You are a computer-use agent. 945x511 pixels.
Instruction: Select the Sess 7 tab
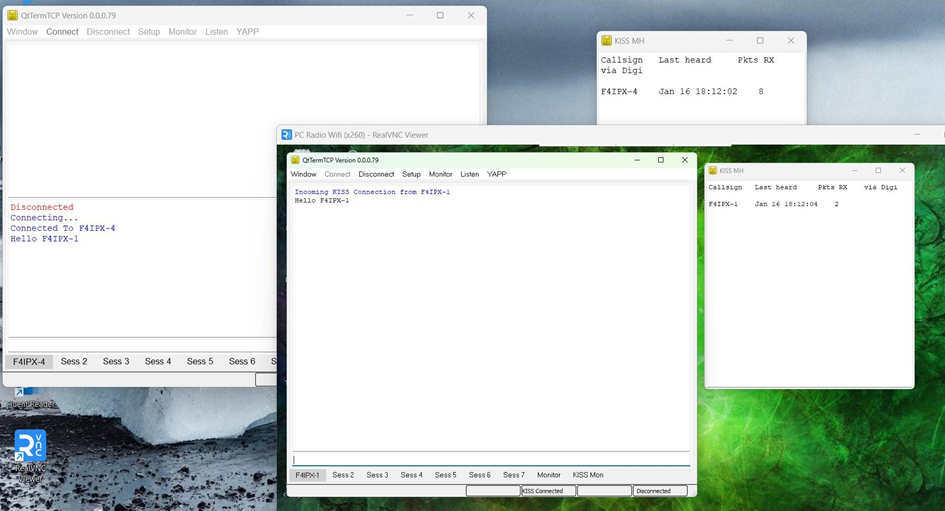click(x=513, y=475)
